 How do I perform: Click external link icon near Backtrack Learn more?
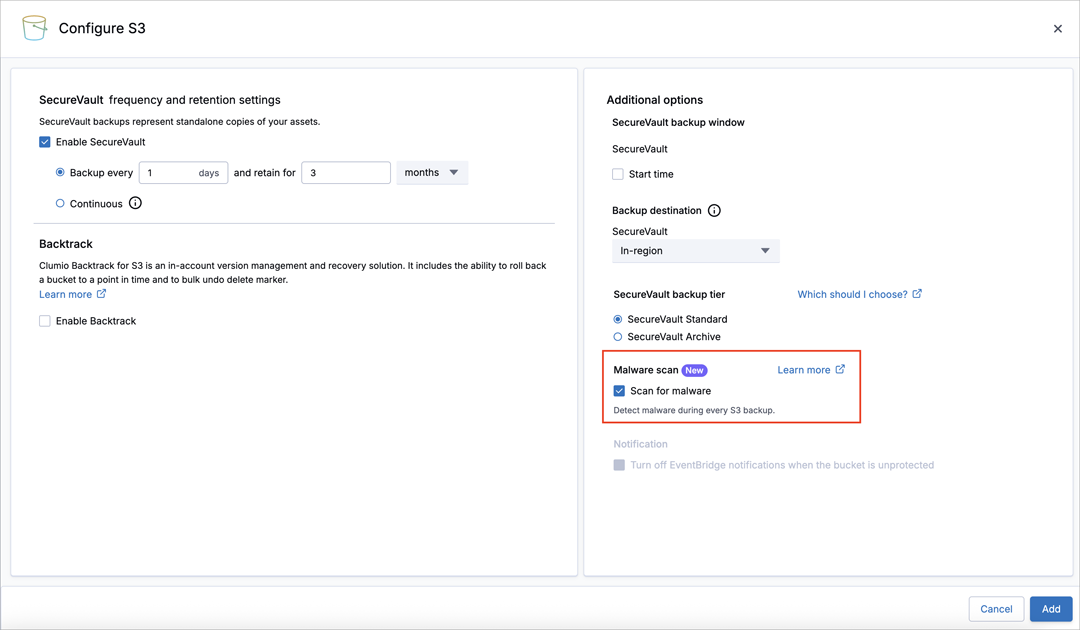[101, 294]
